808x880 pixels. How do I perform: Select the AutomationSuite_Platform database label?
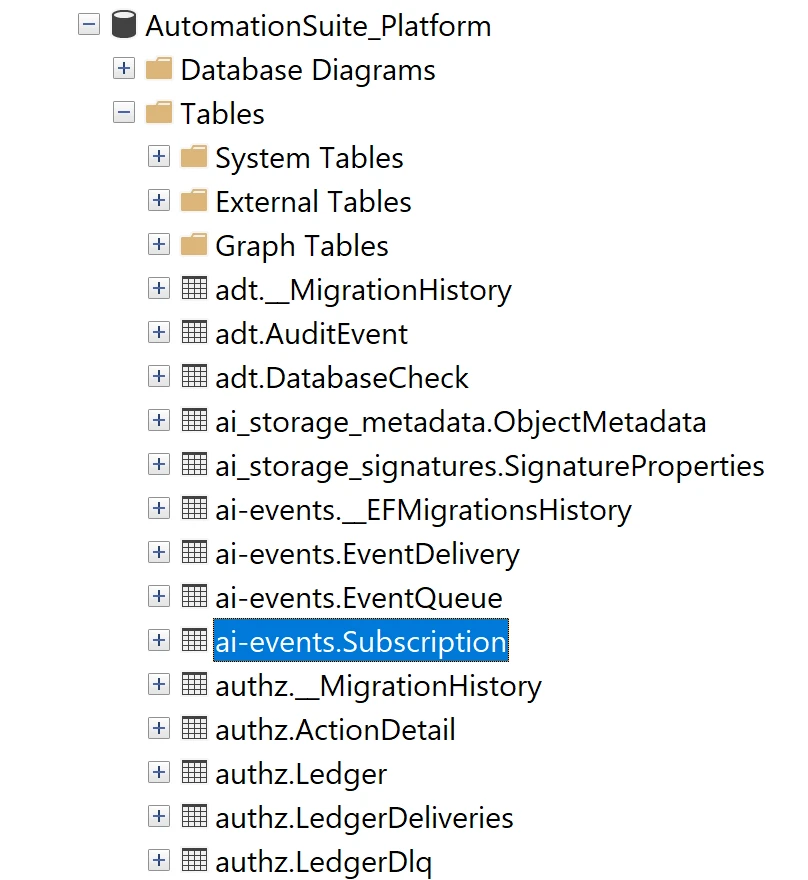[318, 26]
